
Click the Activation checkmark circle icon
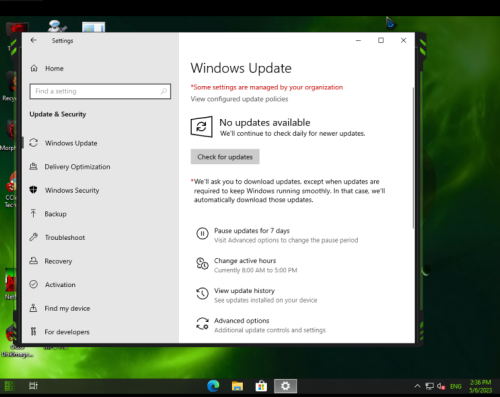click(x=33, y=284)
